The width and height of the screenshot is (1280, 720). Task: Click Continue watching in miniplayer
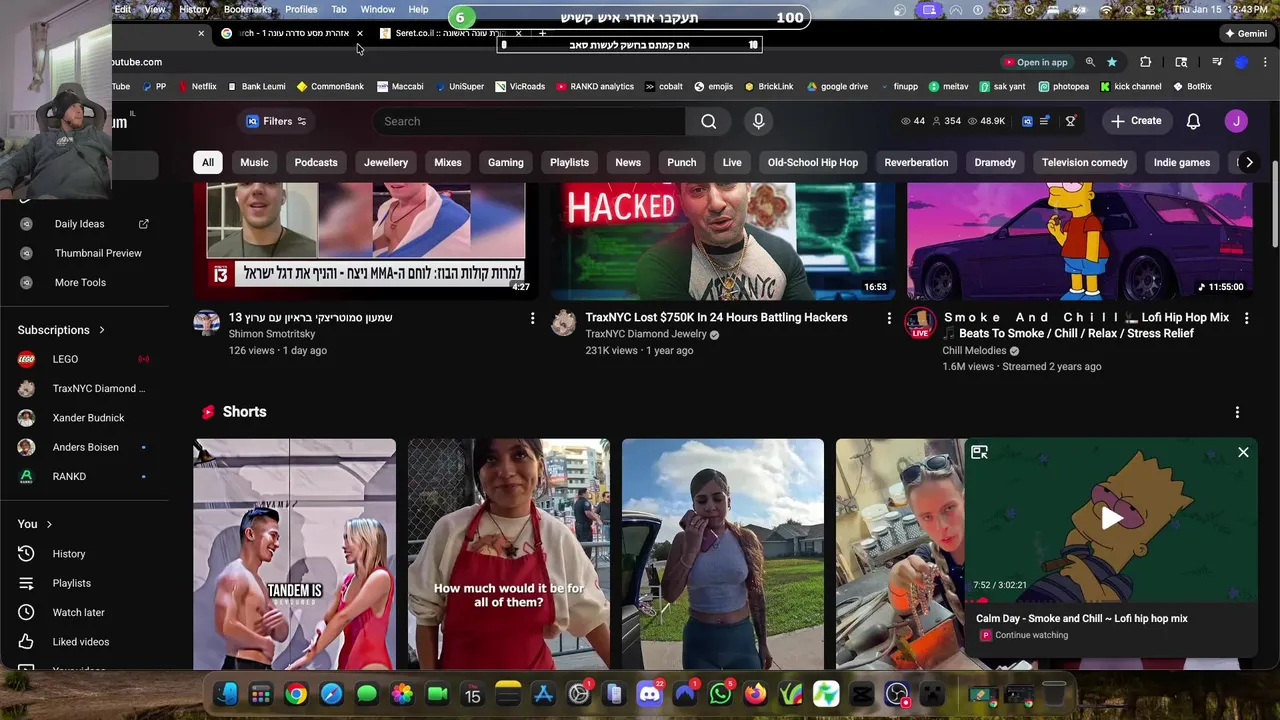point(1031,635)
